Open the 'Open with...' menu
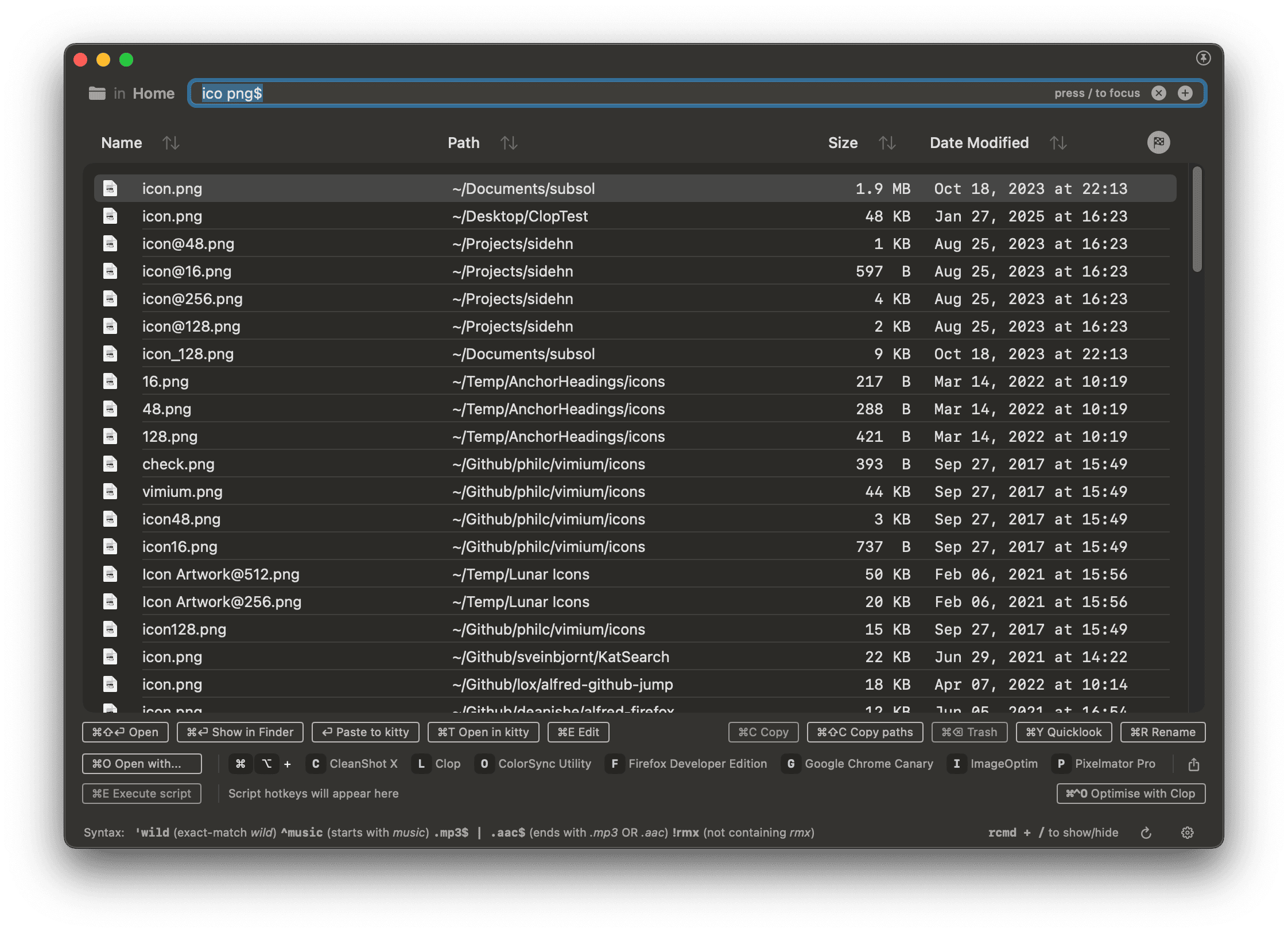The image size is (1288, 933). click(x=141, y=764)
